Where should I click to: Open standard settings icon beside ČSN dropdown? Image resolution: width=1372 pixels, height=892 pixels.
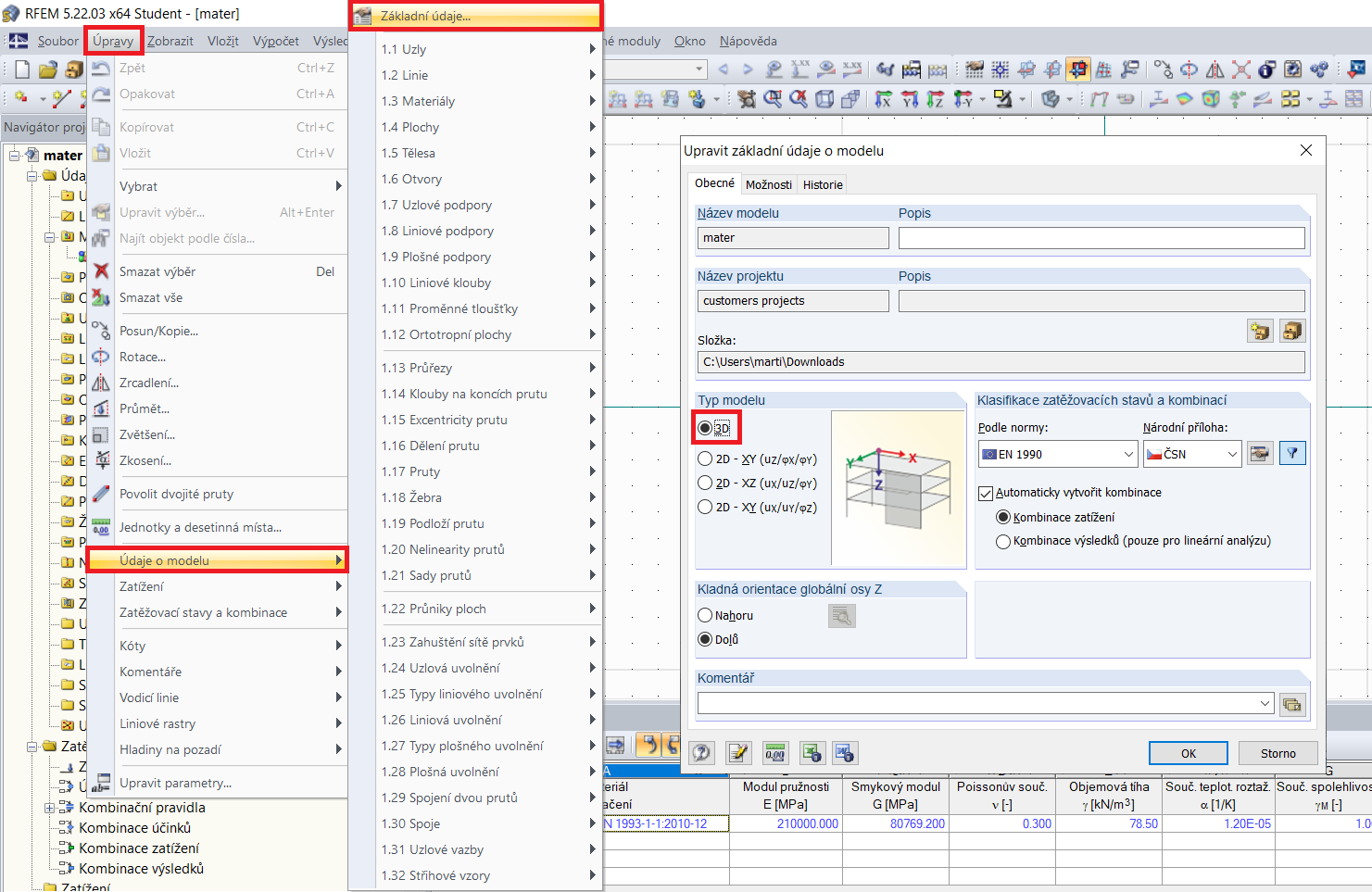coord(1260,454)
